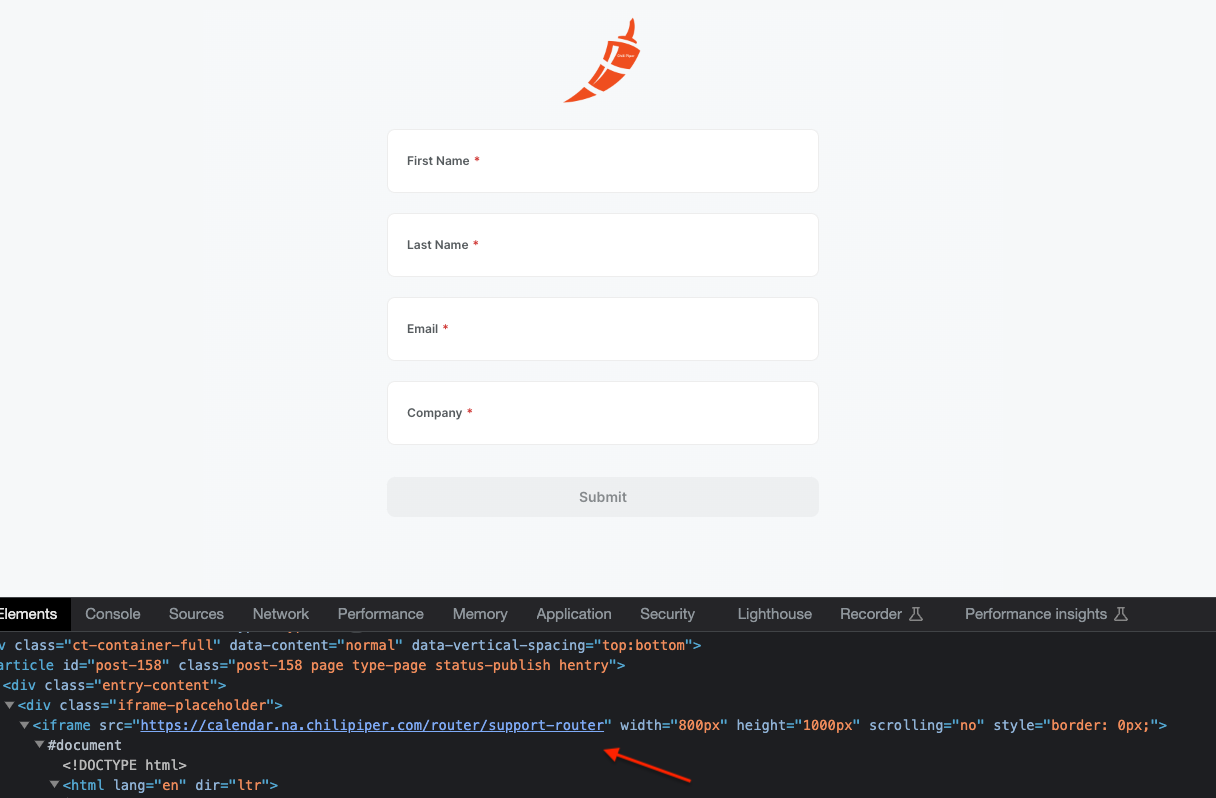
Task: Click the chili pepper logo
Action: click(x=602, y=60)
